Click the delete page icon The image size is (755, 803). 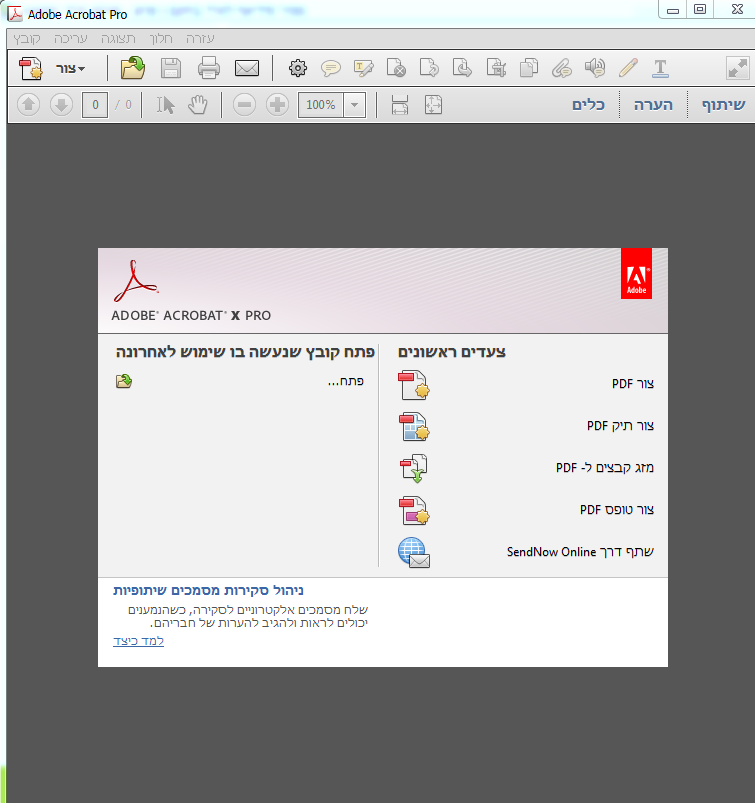tap(396, 68)
